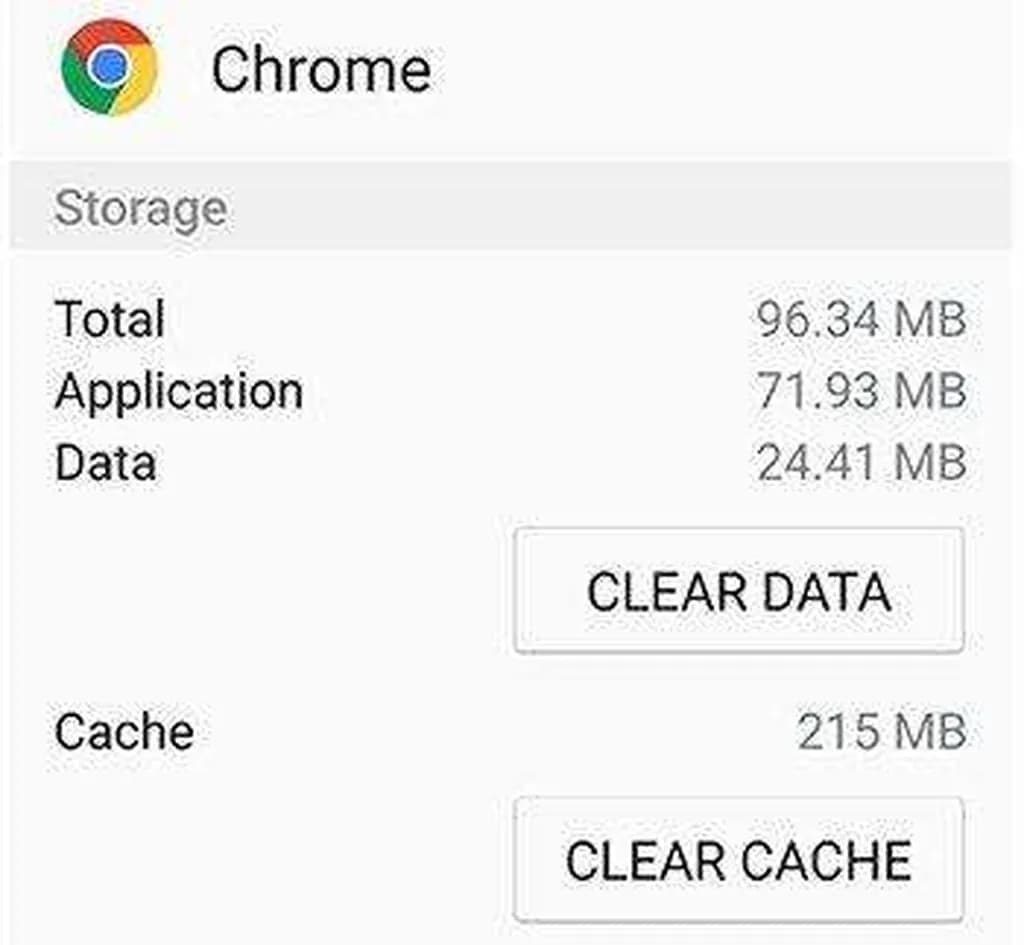Screen dimensions: 1024x945
Task: Tap the Cache label
Action: point(124,731)
